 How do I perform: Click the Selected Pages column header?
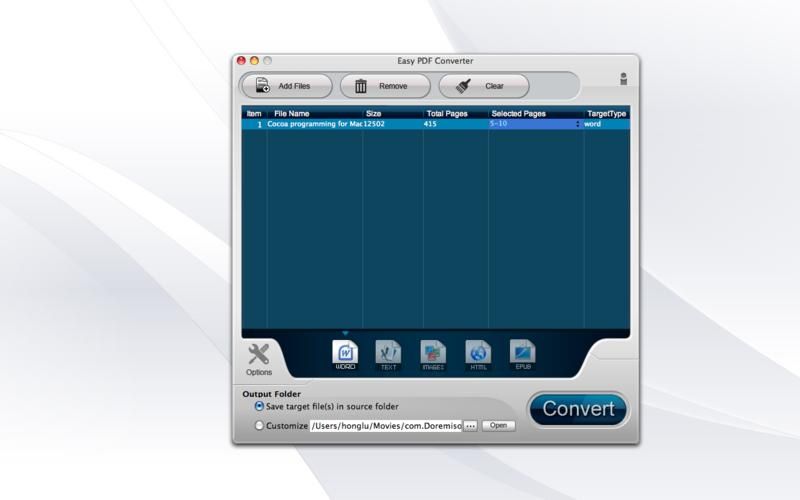pos(536,114)
